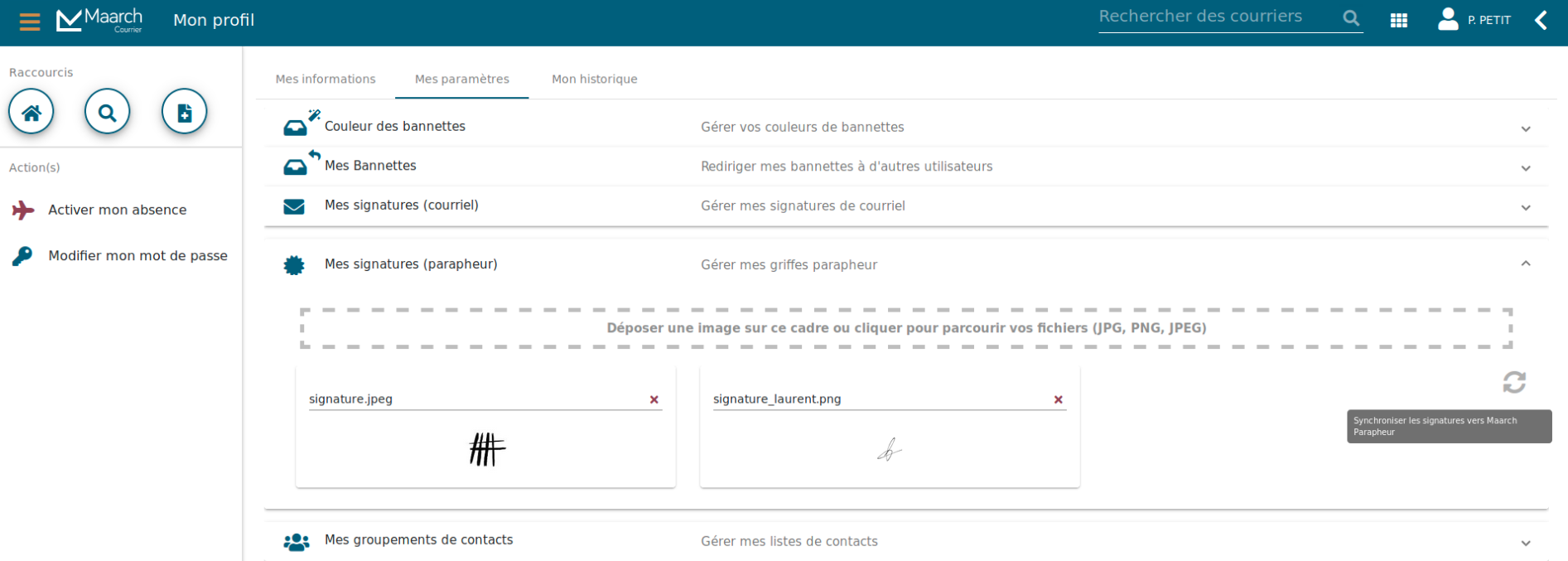This screenshot has width=1568, height=561.
Task: Click Mon profil page title
Action: [214, 21]
